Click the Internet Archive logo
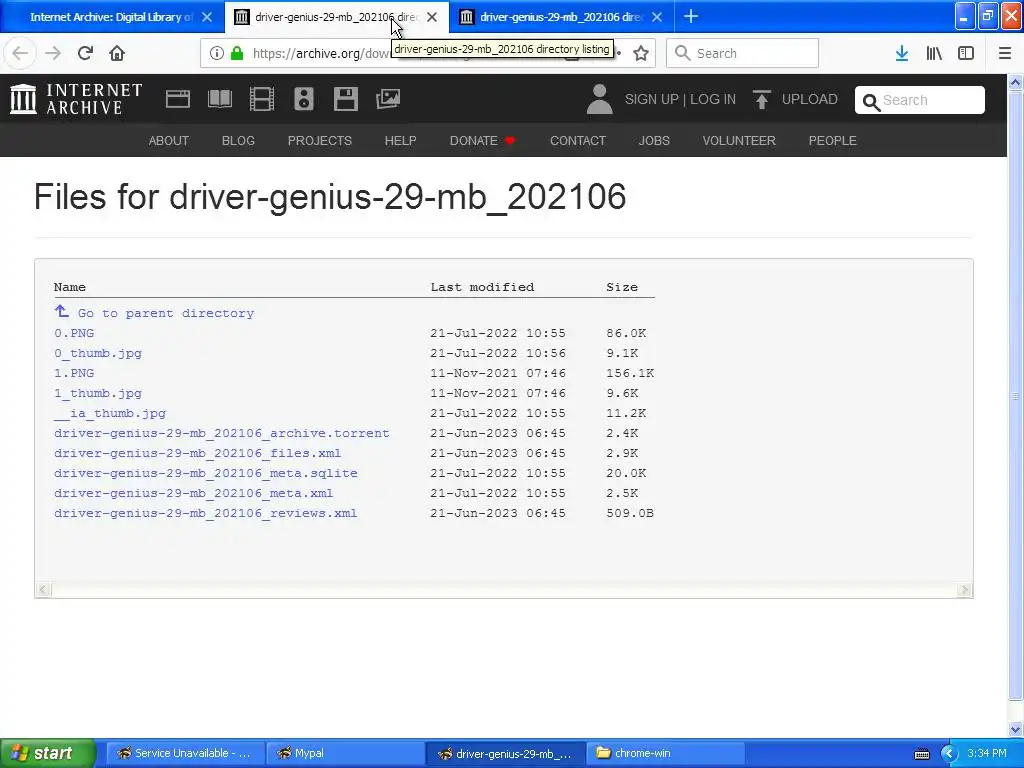The image size is (1024, 768). pos(76,99)
